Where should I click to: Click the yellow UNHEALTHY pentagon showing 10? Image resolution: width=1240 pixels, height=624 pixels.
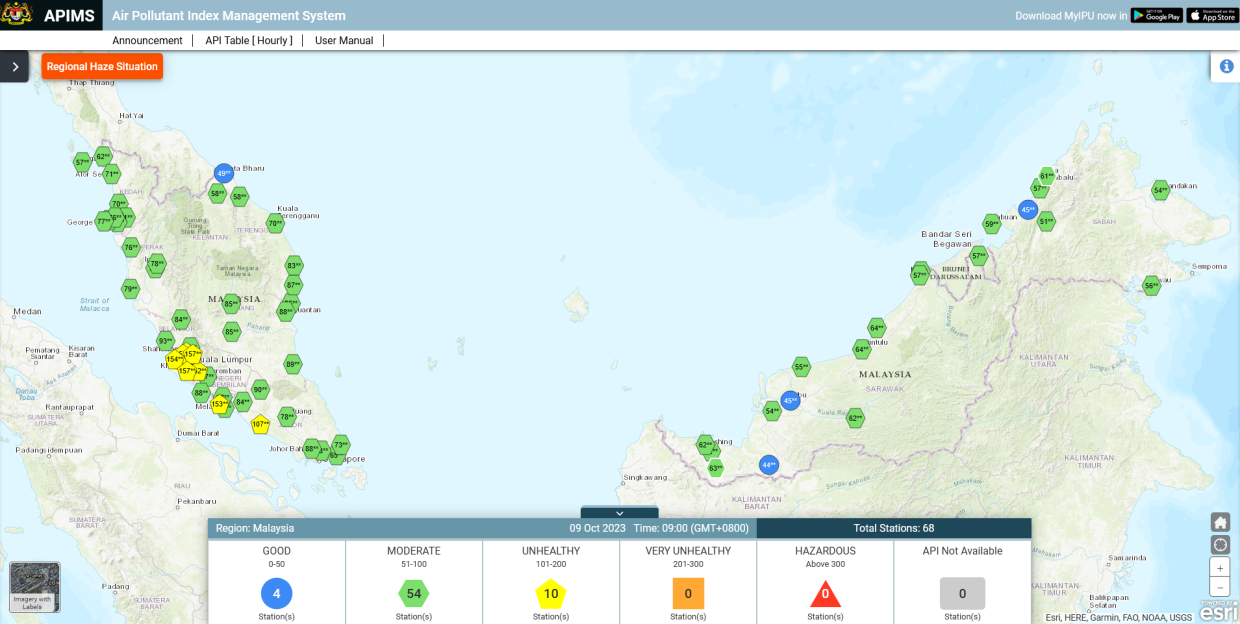(x=551, y=593)
